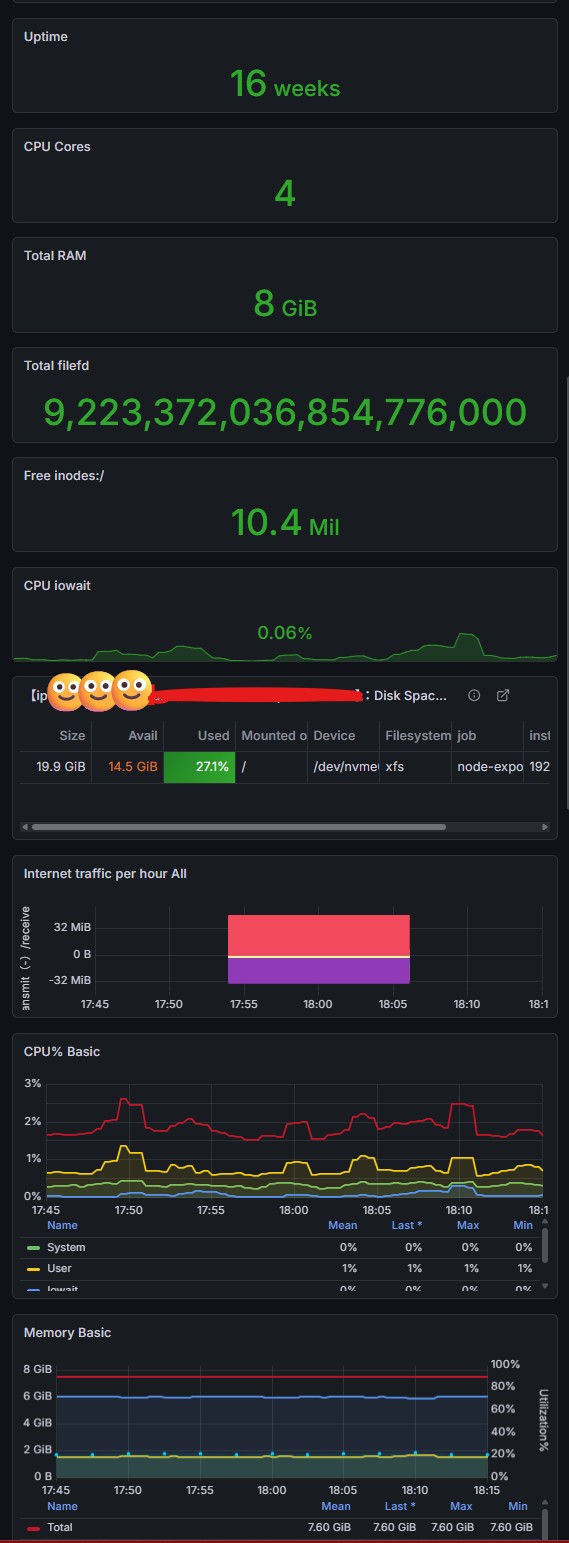
Task: Click the CPU% Basic legend vertical scrollbar
Action: (x=545, y=1247)
